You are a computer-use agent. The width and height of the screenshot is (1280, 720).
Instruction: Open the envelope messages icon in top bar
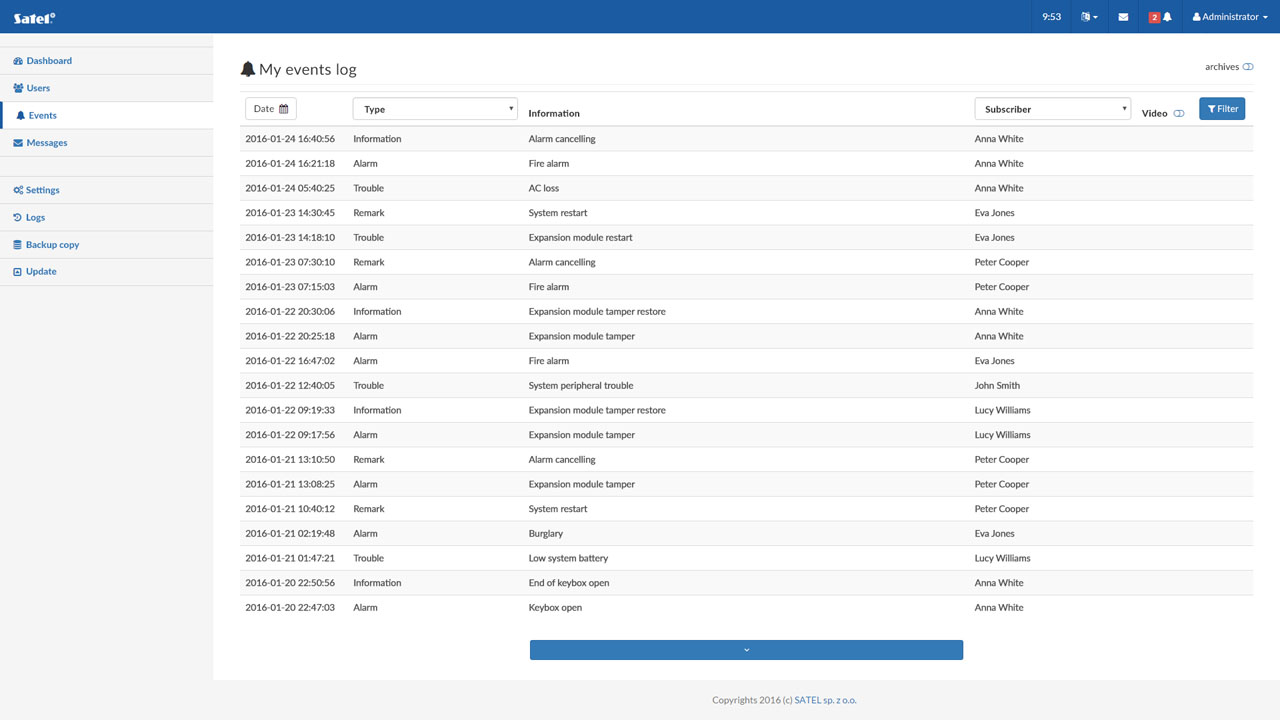pos(1123,17)
